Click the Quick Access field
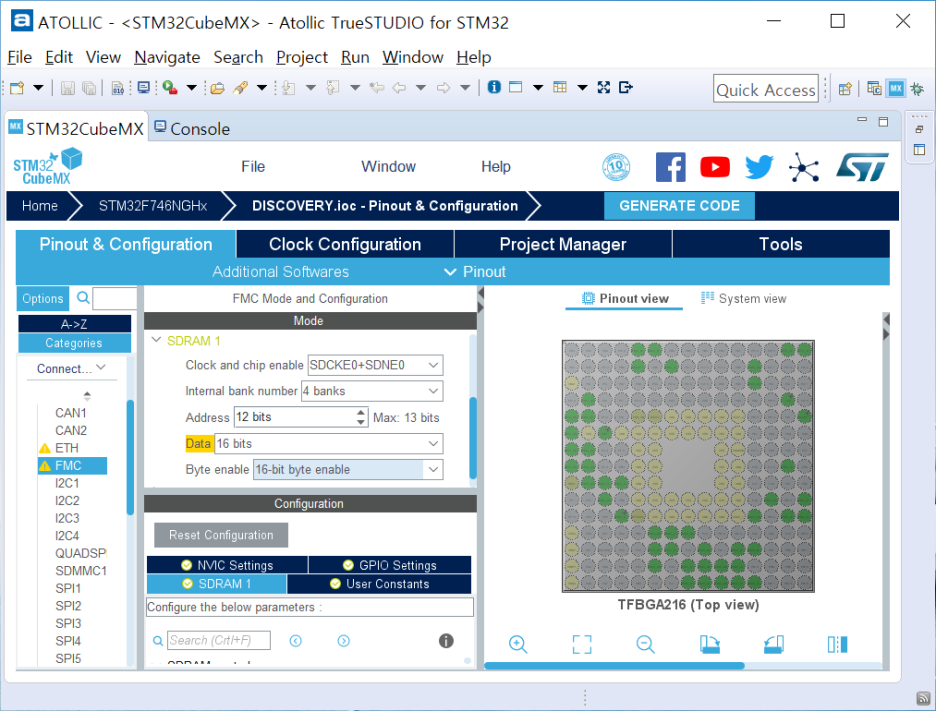The height and width of the screenshot is (711, 936). pos(765,89)
